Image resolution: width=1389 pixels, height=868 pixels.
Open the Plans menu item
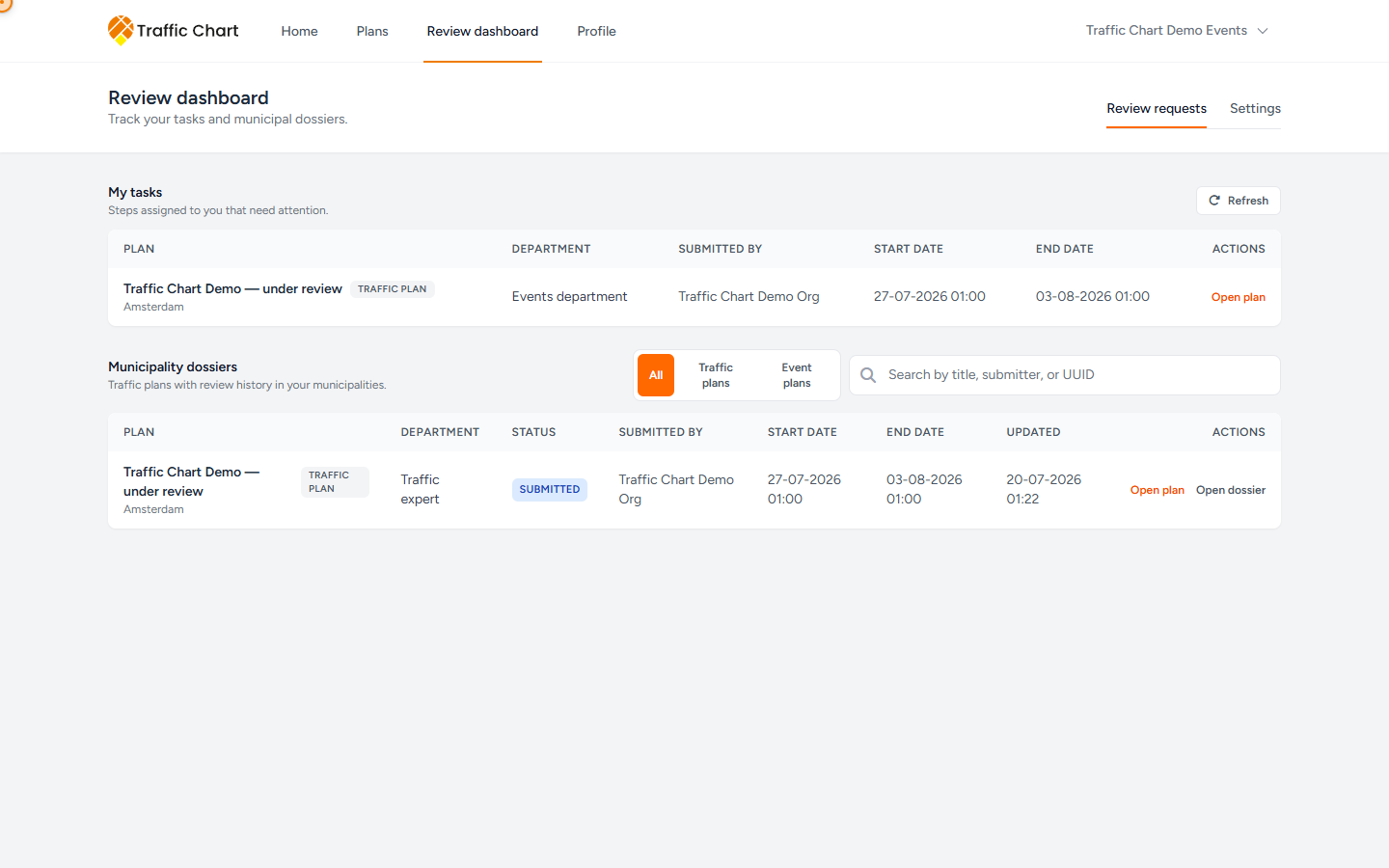point(372,31)
